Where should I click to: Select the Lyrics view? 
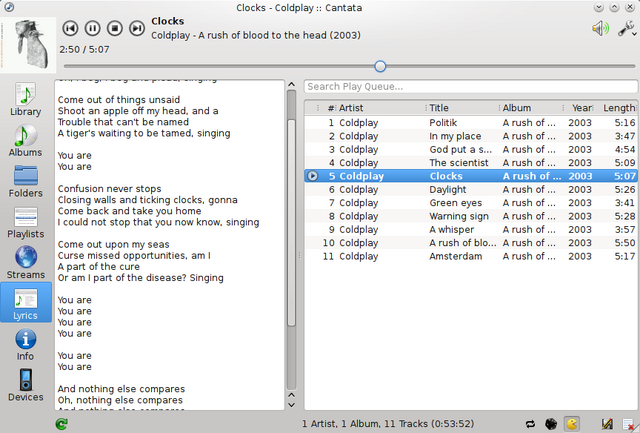coord(26,302)
